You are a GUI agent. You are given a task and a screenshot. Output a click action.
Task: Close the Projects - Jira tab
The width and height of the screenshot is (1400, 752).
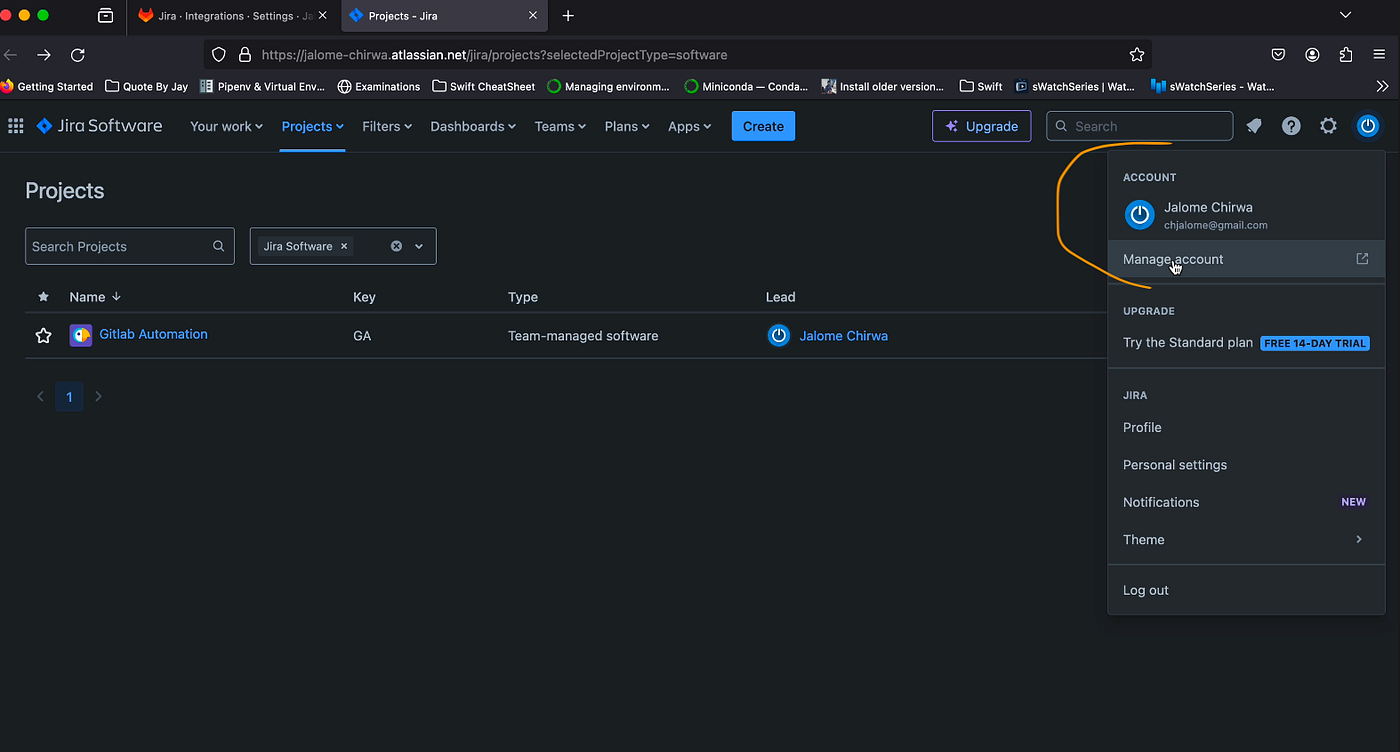click(x=533, y=16)
